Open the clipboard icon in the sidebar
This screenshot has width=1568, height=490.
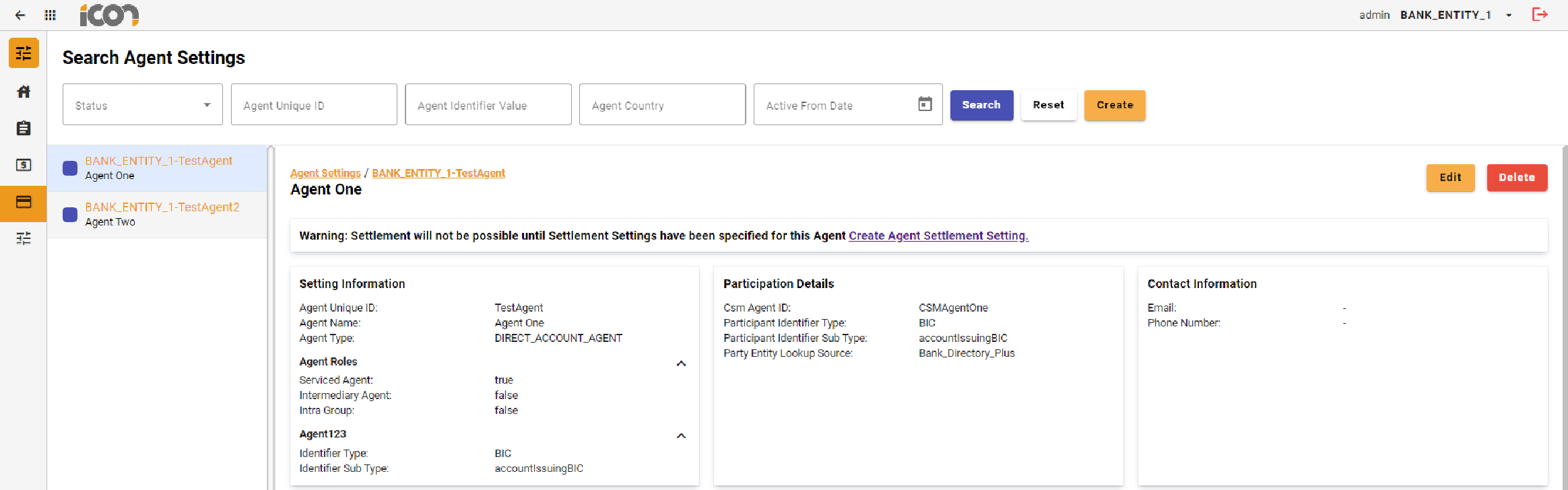coord(24,128)
